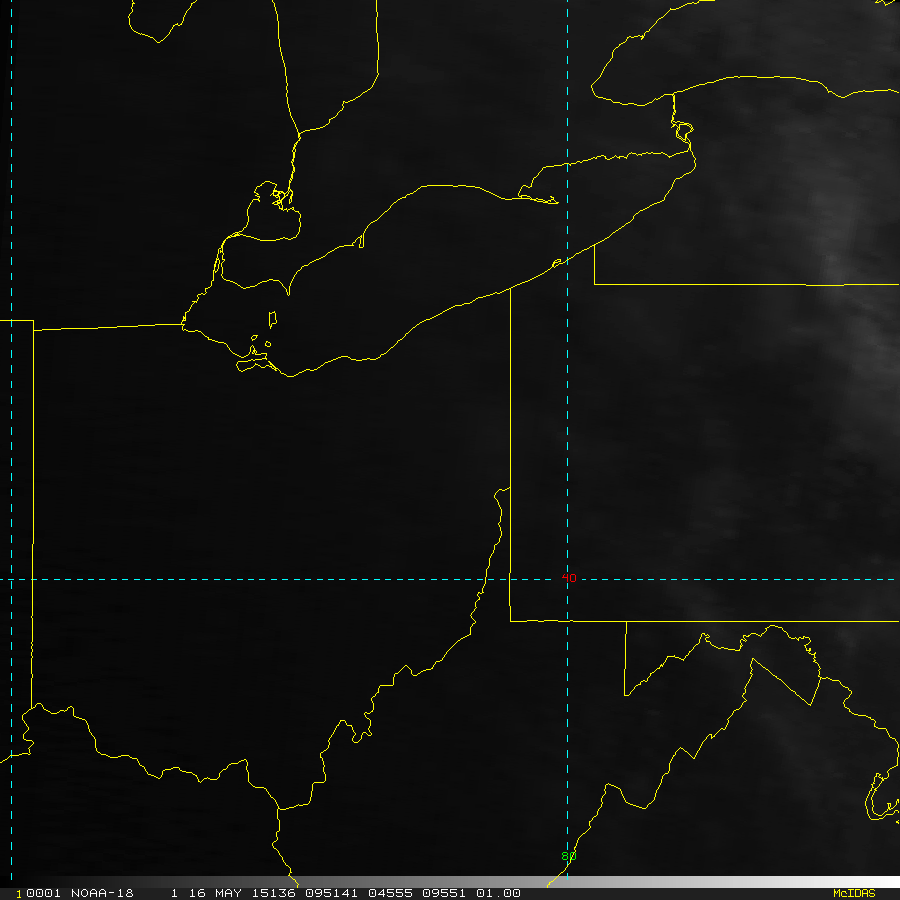This screenshot has width=900, height=900.
Task: Click the McIDAS label in bottom corner
Action: pyautogui.click(x=853, y=893)
